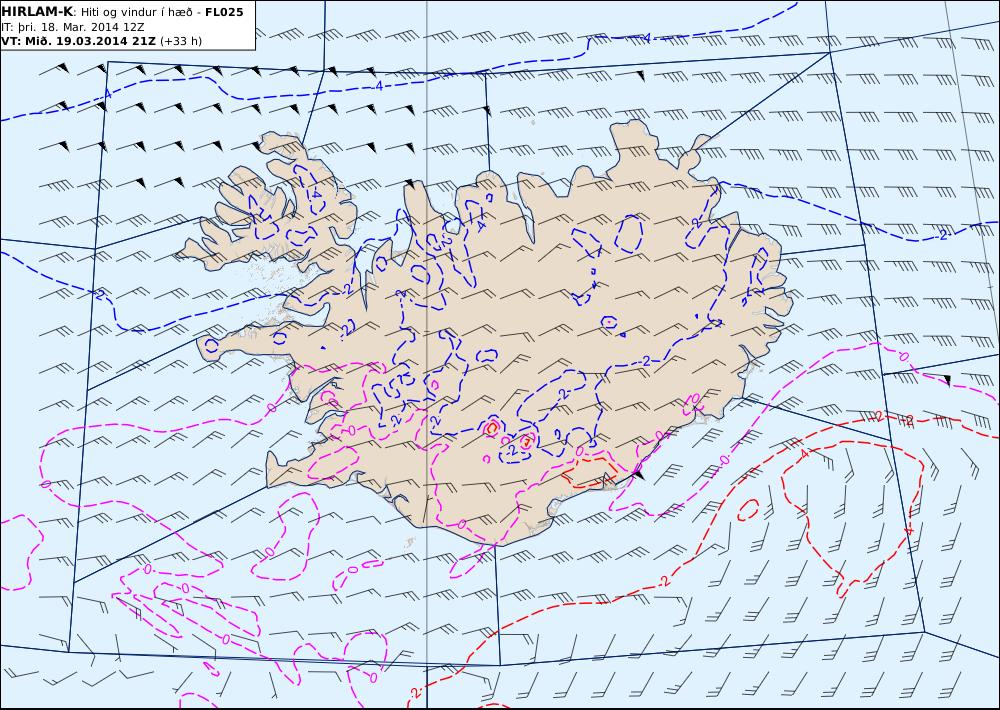Click the "HIRLAM-K" model name in the title
This screenshot has width=1000, height=710.
pos(37,12)
